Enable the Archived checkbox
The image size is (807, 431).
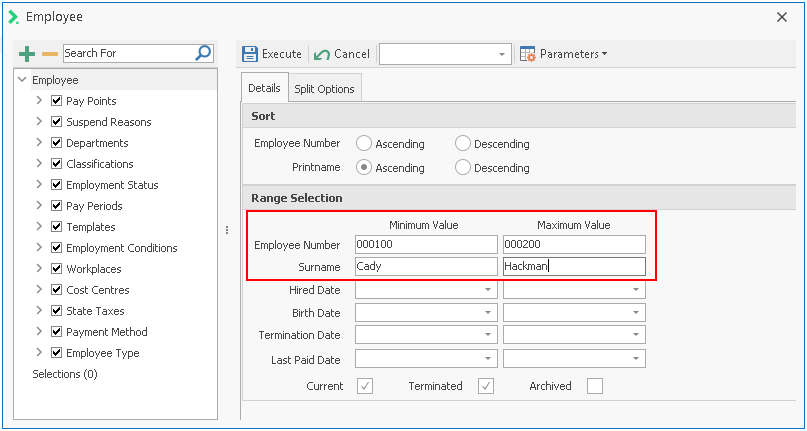595,386
